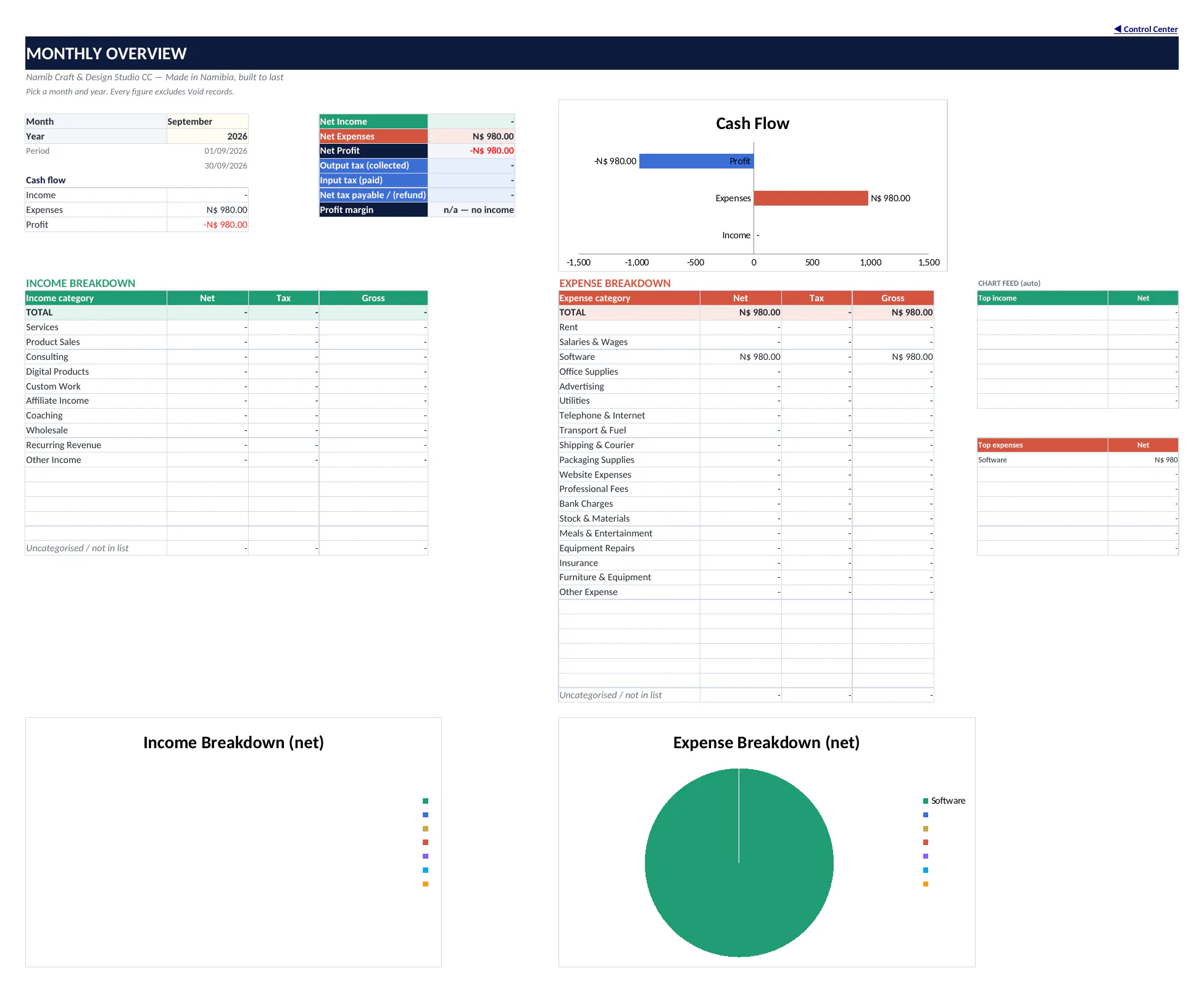Select the Recurring Revenue row
The height and width of the screenshot is (992, 1204).
click(x=226, y=445)
